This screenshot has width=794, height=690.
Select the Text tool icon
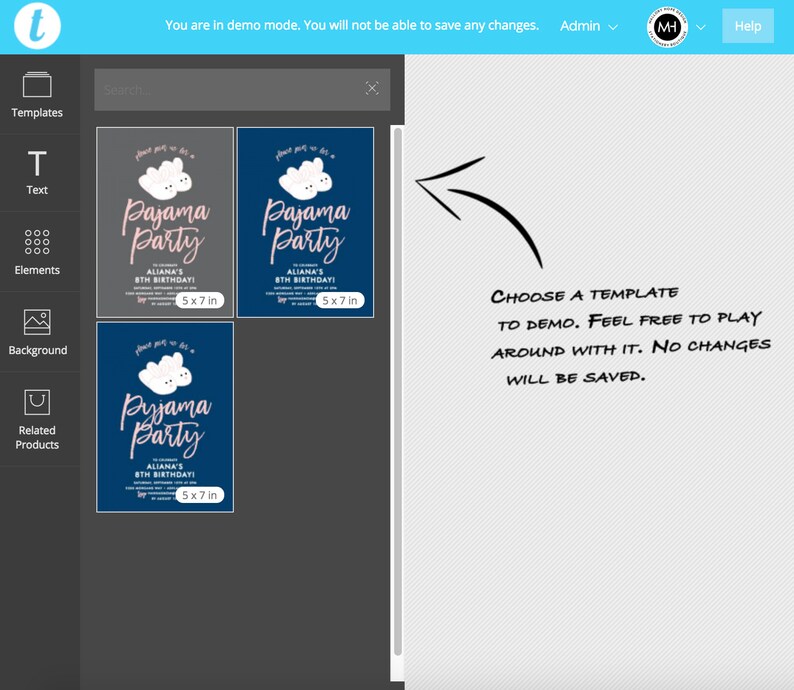click(37, 163)
